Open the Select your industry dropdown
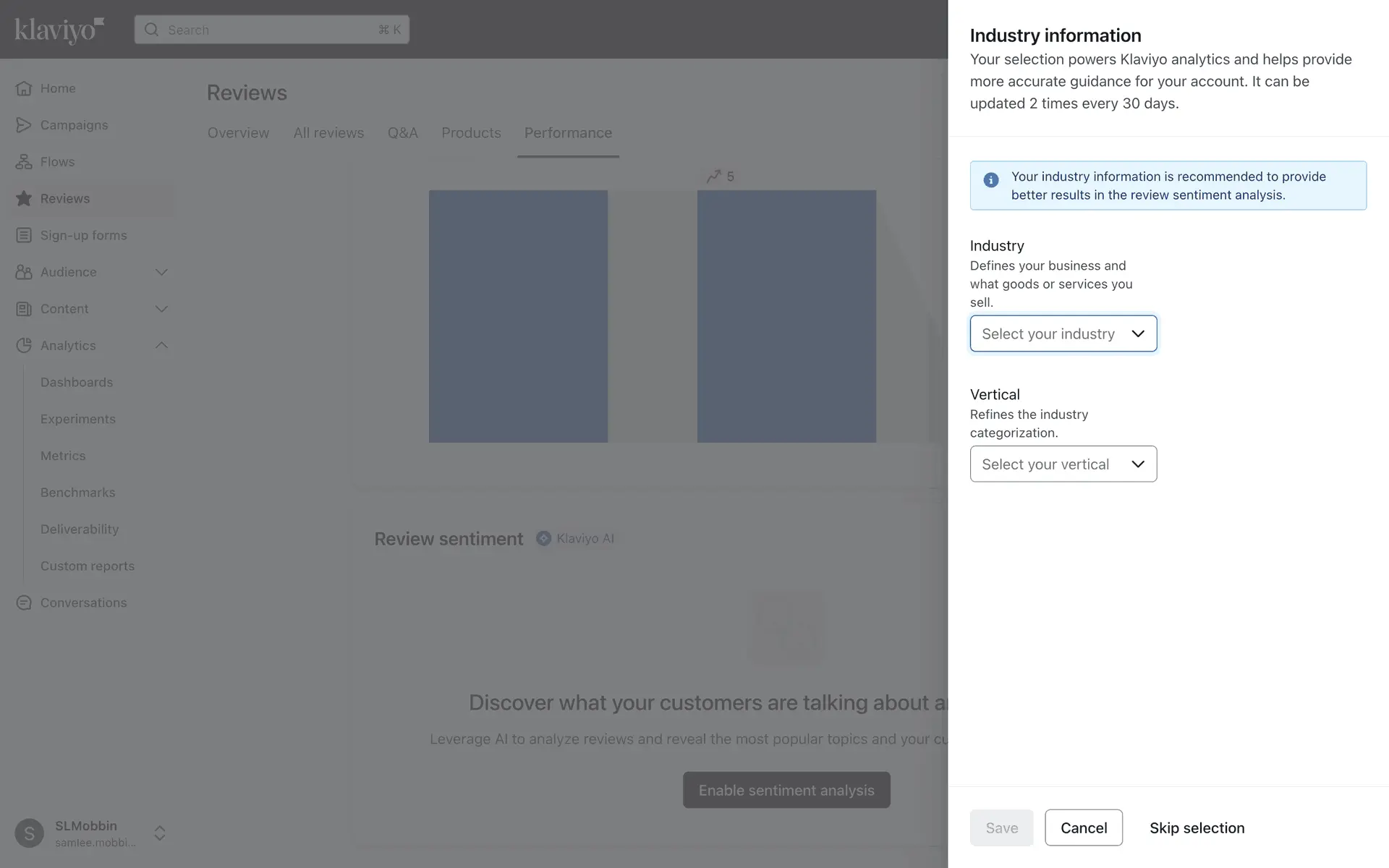Image resolution: width=1389 pixels, height=868 pixels. (1063, 334)
